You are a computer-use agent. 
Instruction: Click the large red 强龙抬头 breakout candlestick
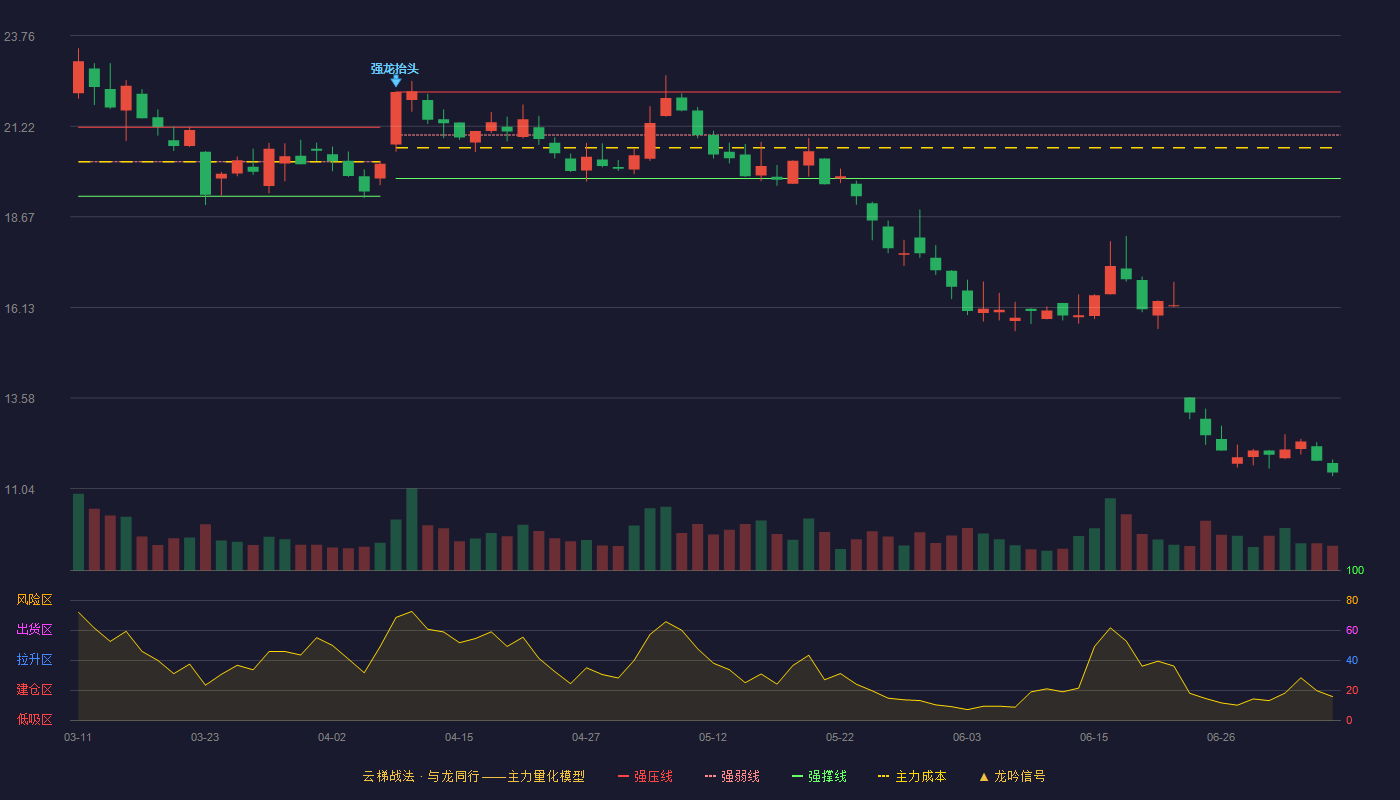pyautogui.click(x=396, y=118)
